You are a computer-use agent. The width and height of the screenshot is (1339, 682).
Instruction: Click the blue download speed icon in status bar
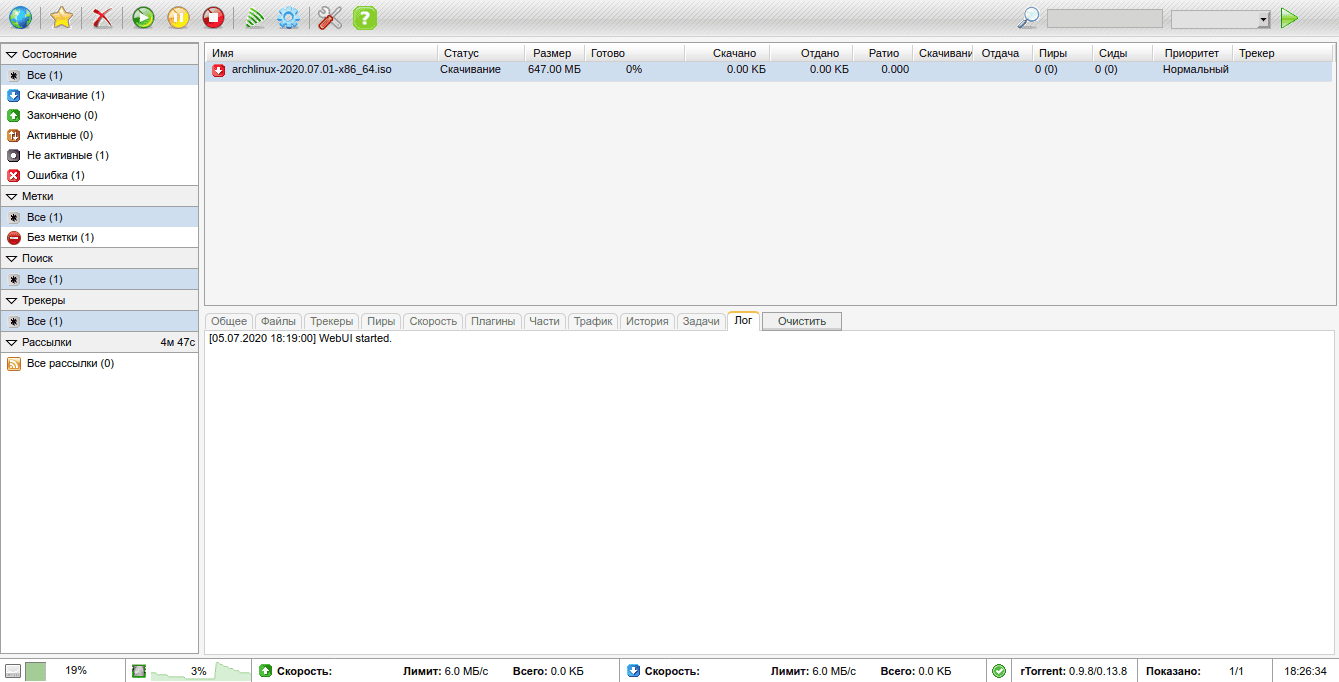click(633, 671)
